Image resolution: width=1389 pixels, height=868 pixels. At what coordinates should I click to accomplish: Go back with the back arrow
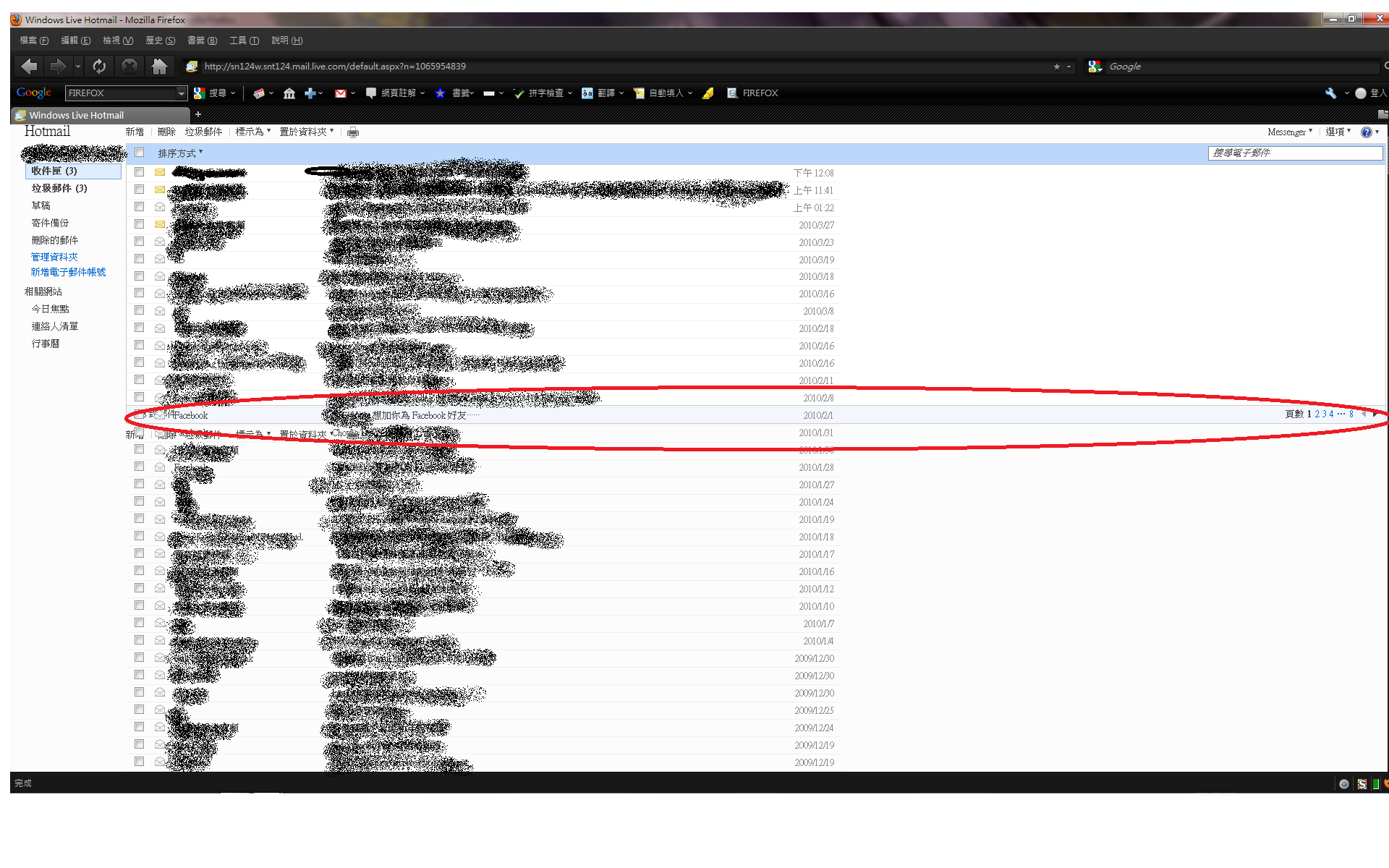29,67
